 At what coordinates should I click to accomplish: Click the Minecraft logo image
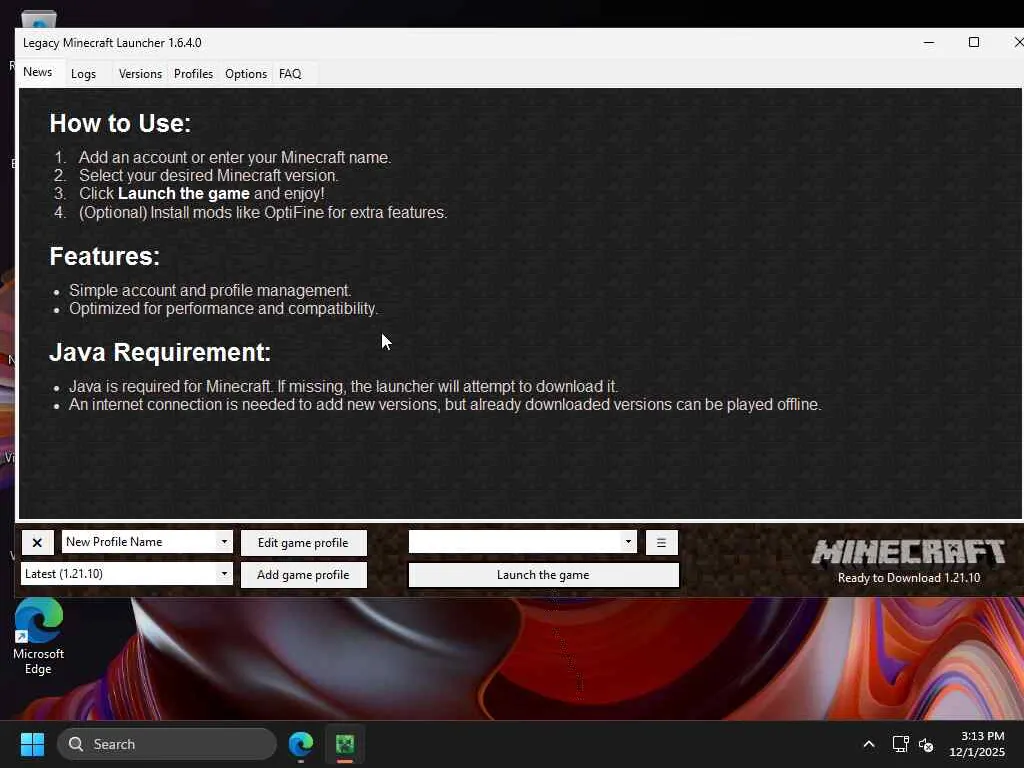pos(908,552)
